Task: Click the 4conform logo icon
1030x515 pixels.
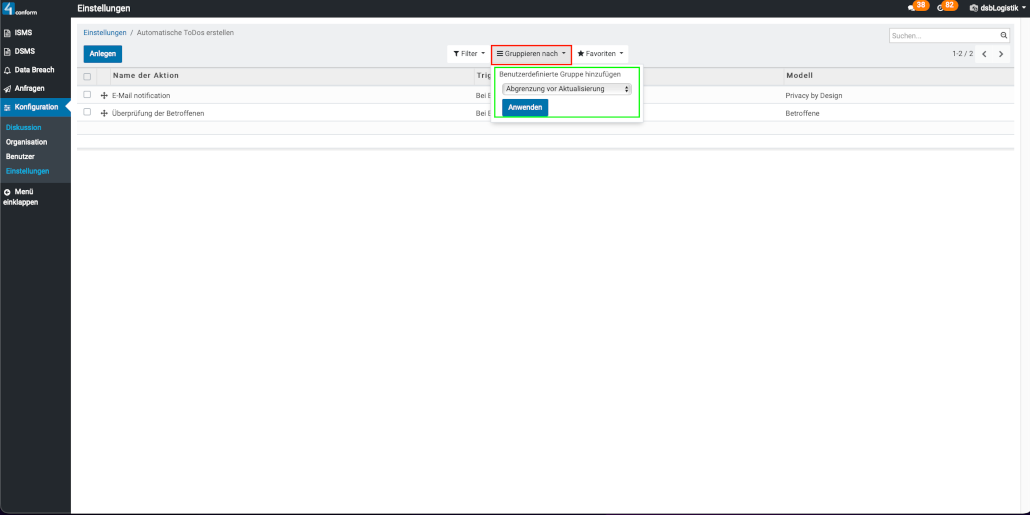Action: pos(9,9)
